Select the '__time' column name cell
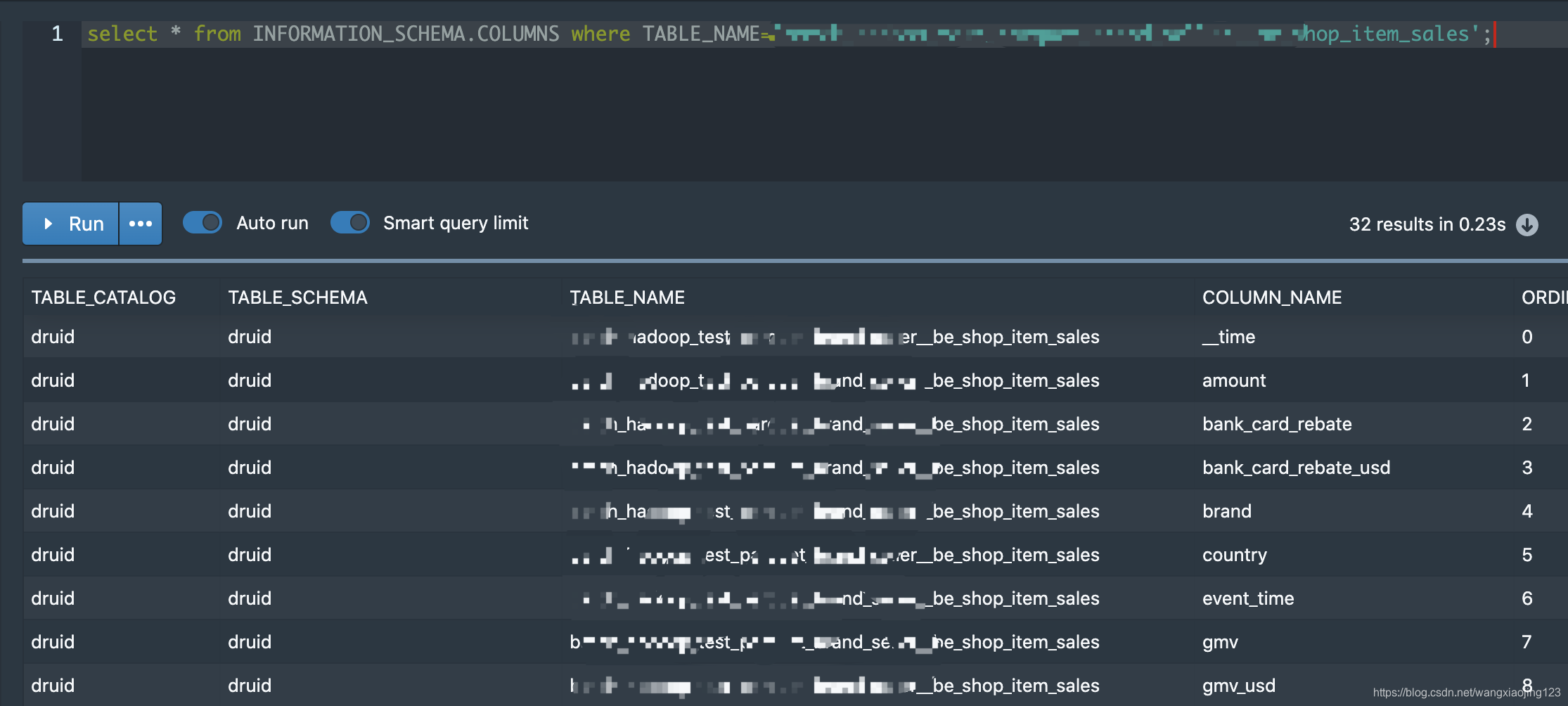The image size is (1568, 706). 1229,337
